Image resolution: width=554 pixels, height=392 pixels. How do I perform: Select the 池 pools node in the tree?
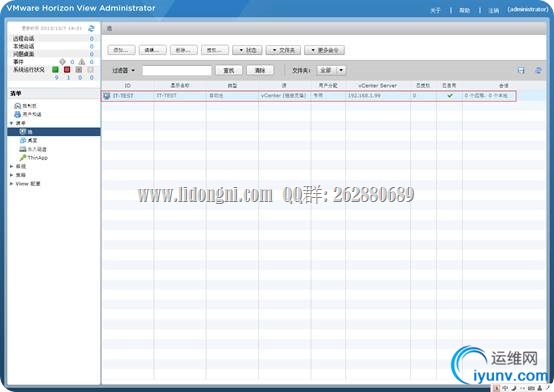(54, 131)
